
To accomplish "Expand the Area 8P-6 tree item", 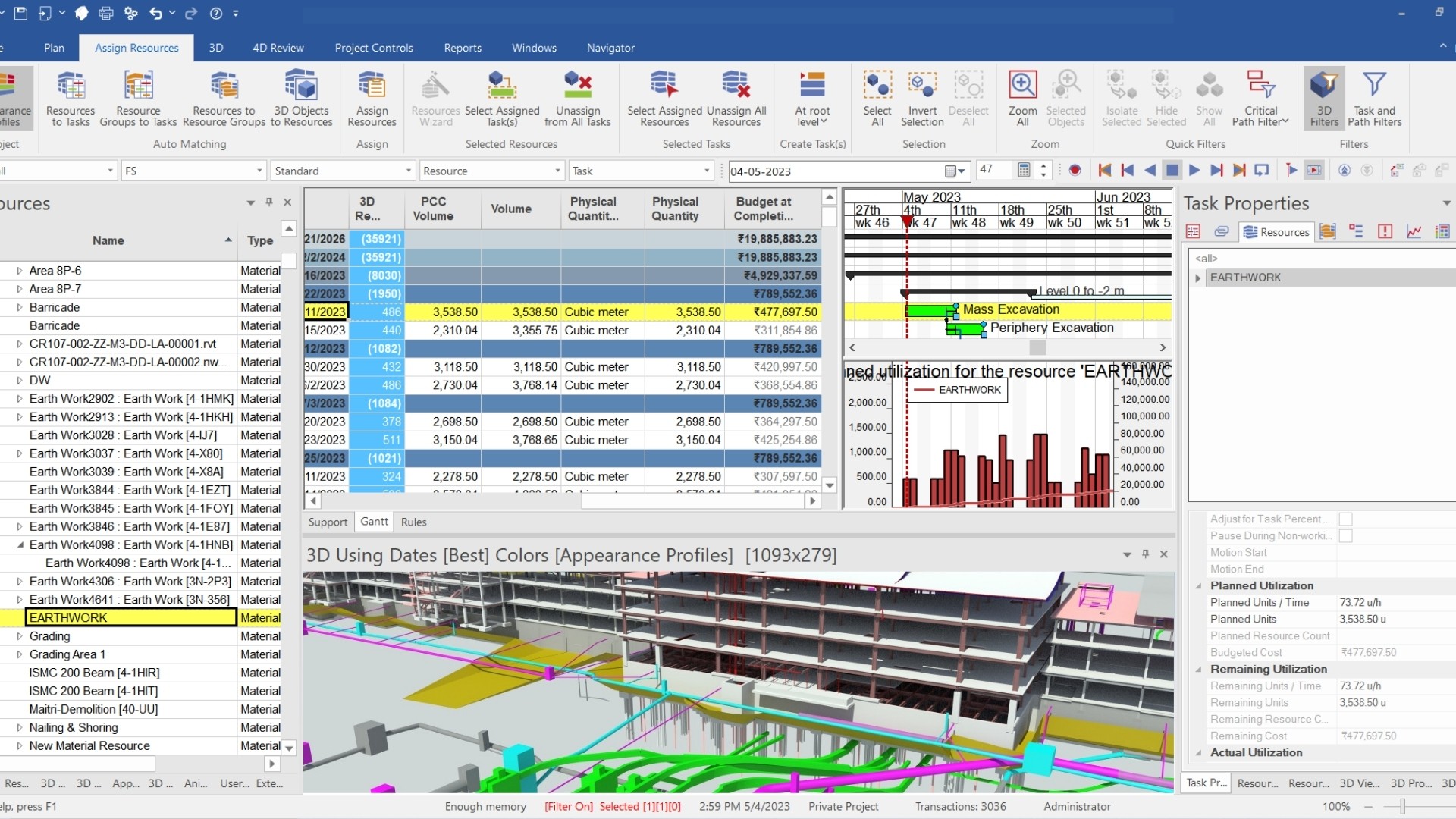I will coord(20,271).
